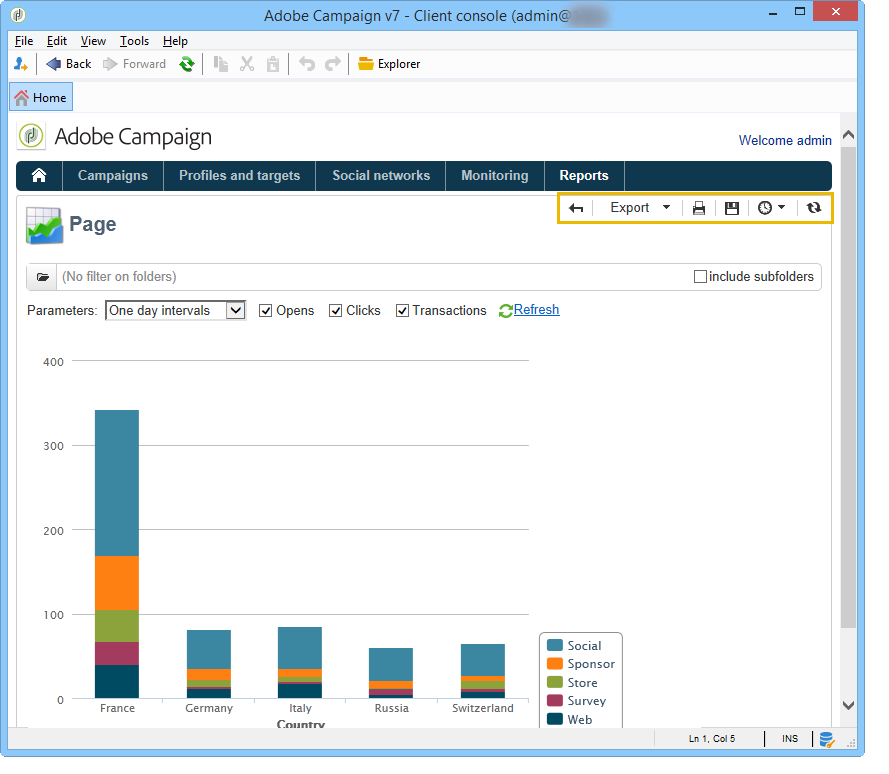This screenshot has width=889, height=774.
Task: Click the green refresh icon in toolbar
Action: [186, 64]
